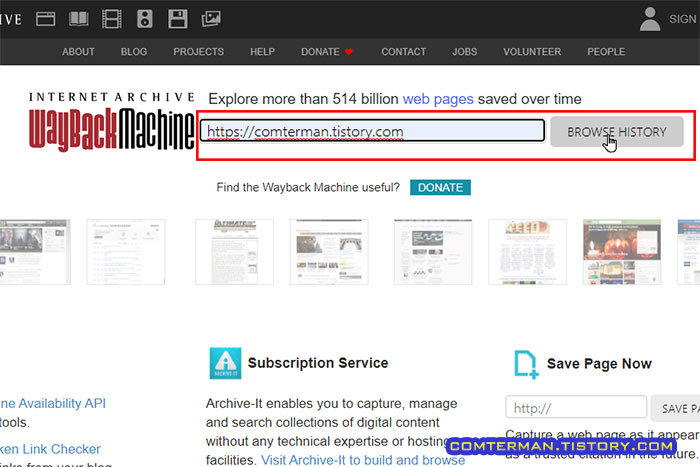The width and height of the screenshot is (700, 467).
Task: Open the yellow-lettered header site thumbnail
Action: point(527,252)
